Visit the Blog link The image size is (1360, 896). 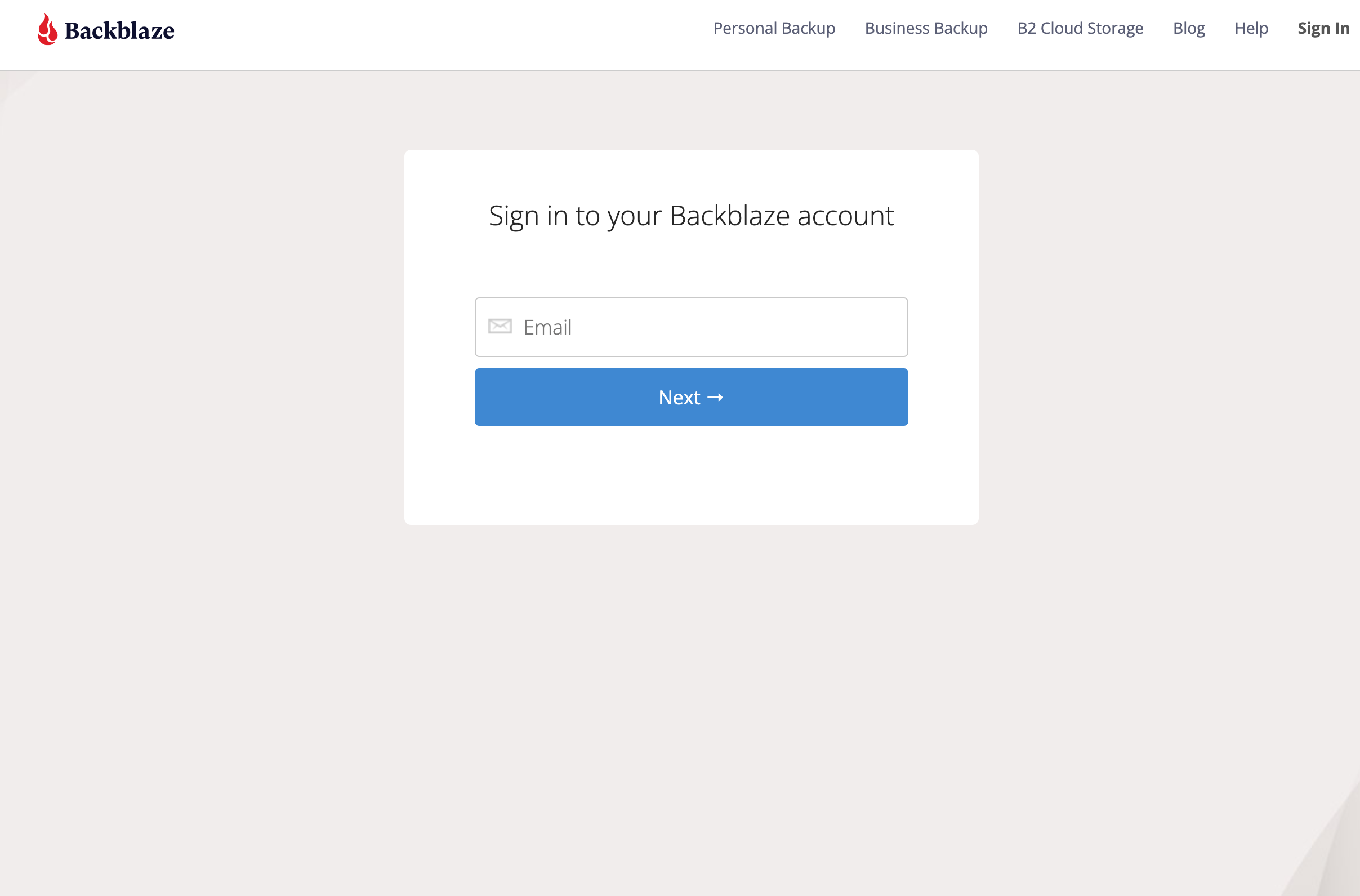click(x=1189, y=28)
